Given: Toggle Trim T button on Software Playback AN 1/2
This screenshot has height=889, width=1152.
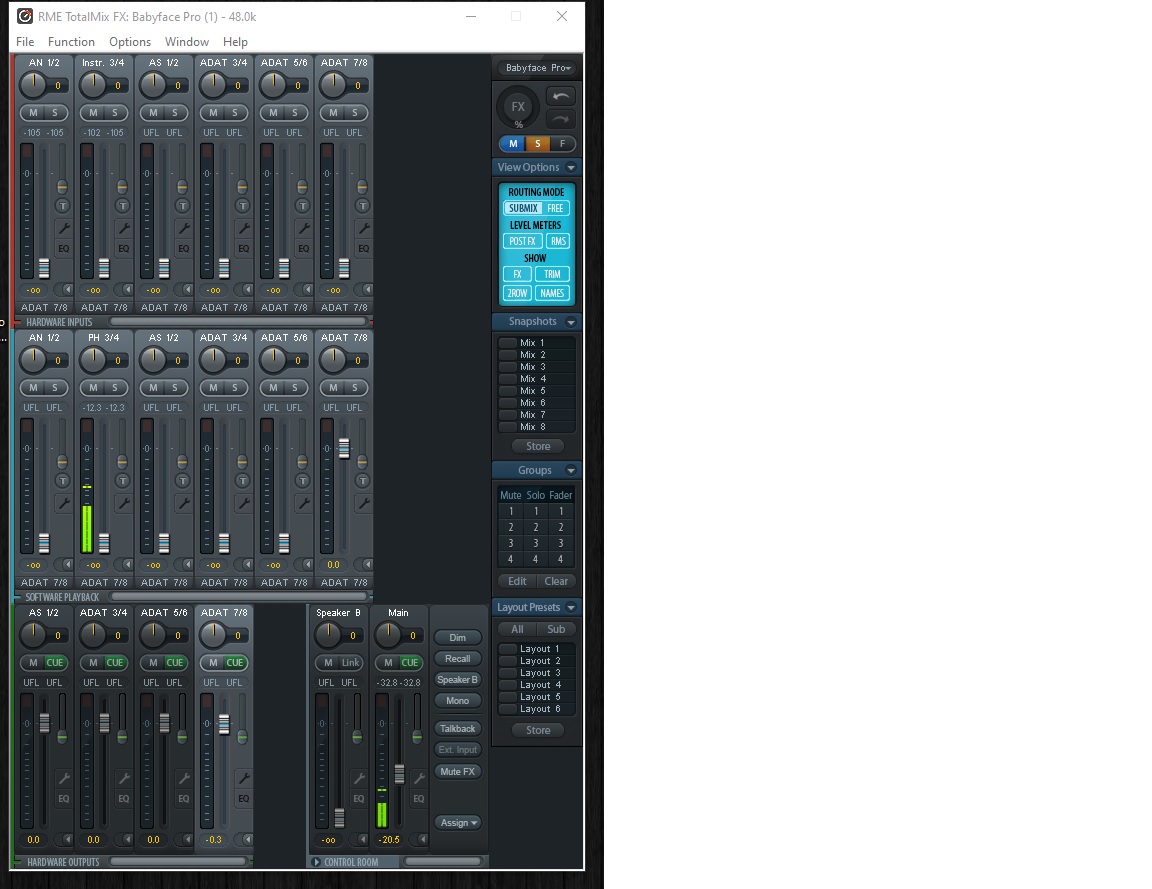Looking at the screenshot, I should pos(63,481).
